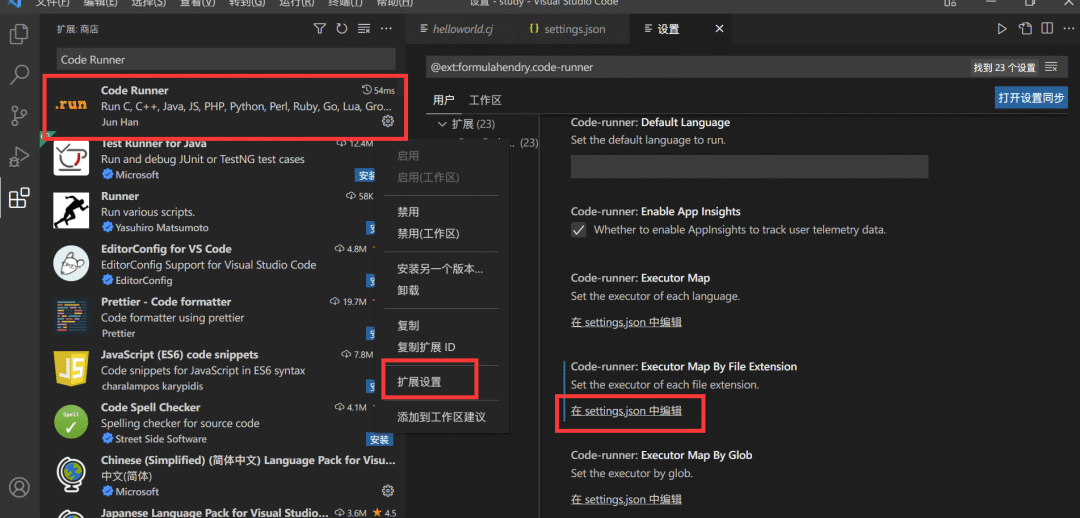Screen dimensions: 1080x518
Task: Edit Executor Map By File Extension link
Action: point(626,411)
